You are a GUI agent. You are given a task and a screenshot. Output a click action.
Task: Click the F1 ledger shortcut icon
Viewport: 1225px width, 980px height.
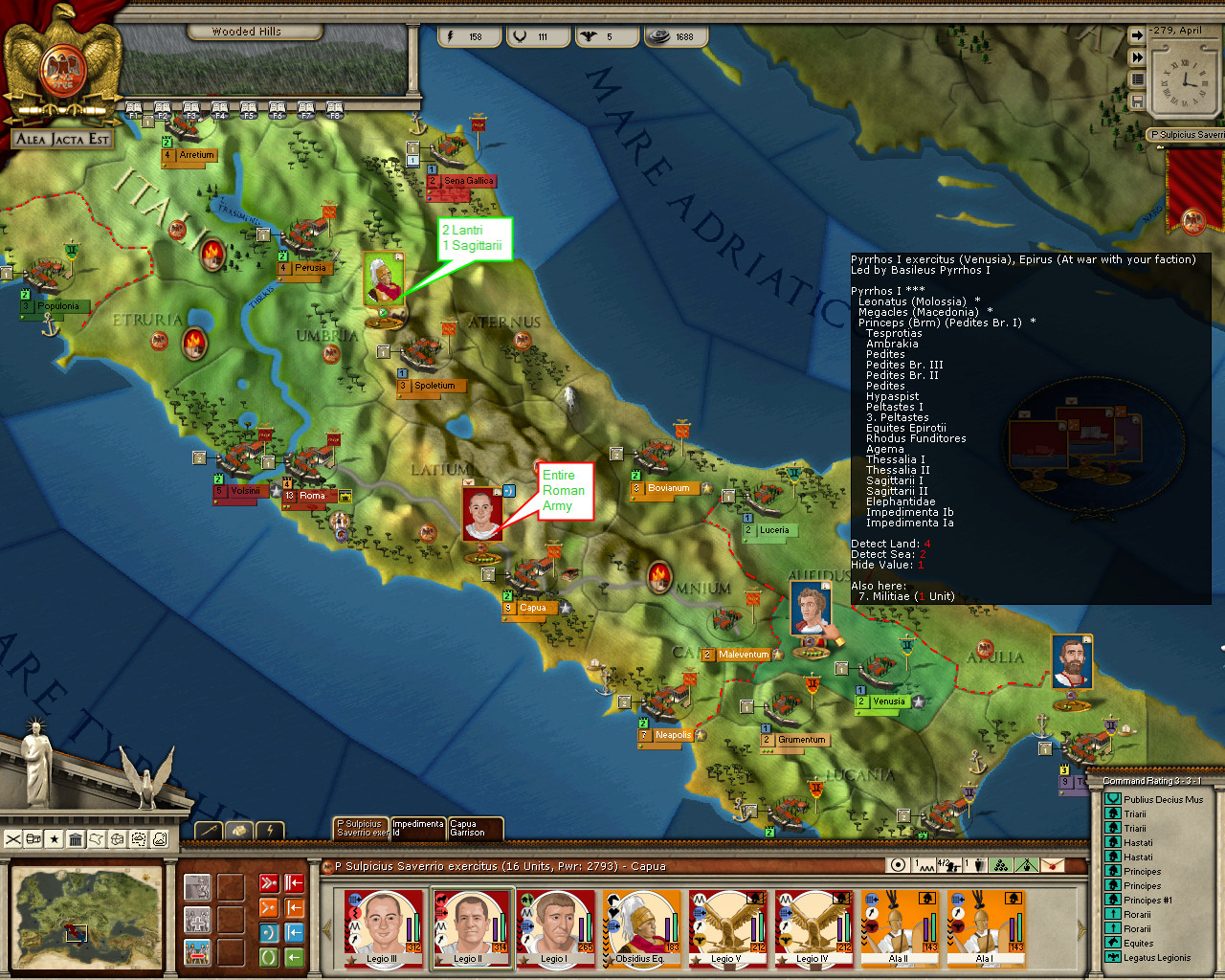[x=133, y=110]
